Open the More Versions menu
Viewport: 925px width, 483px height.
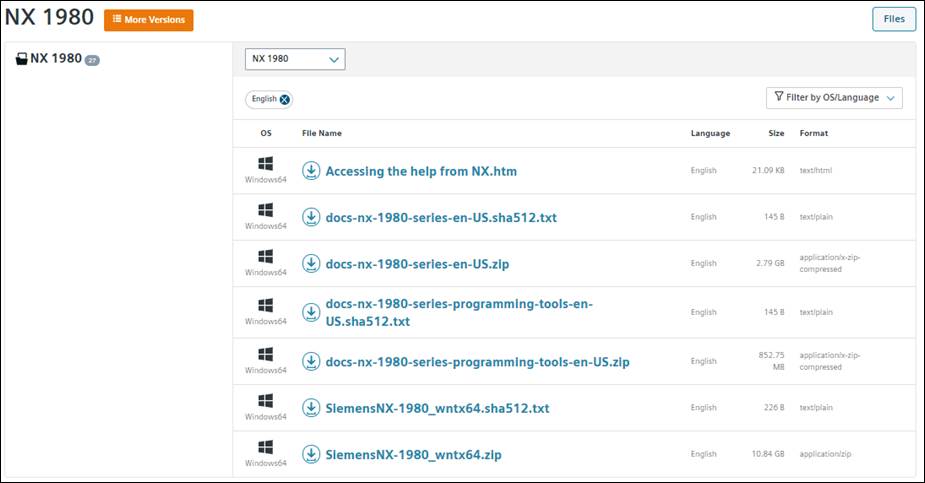pos(149,20)
